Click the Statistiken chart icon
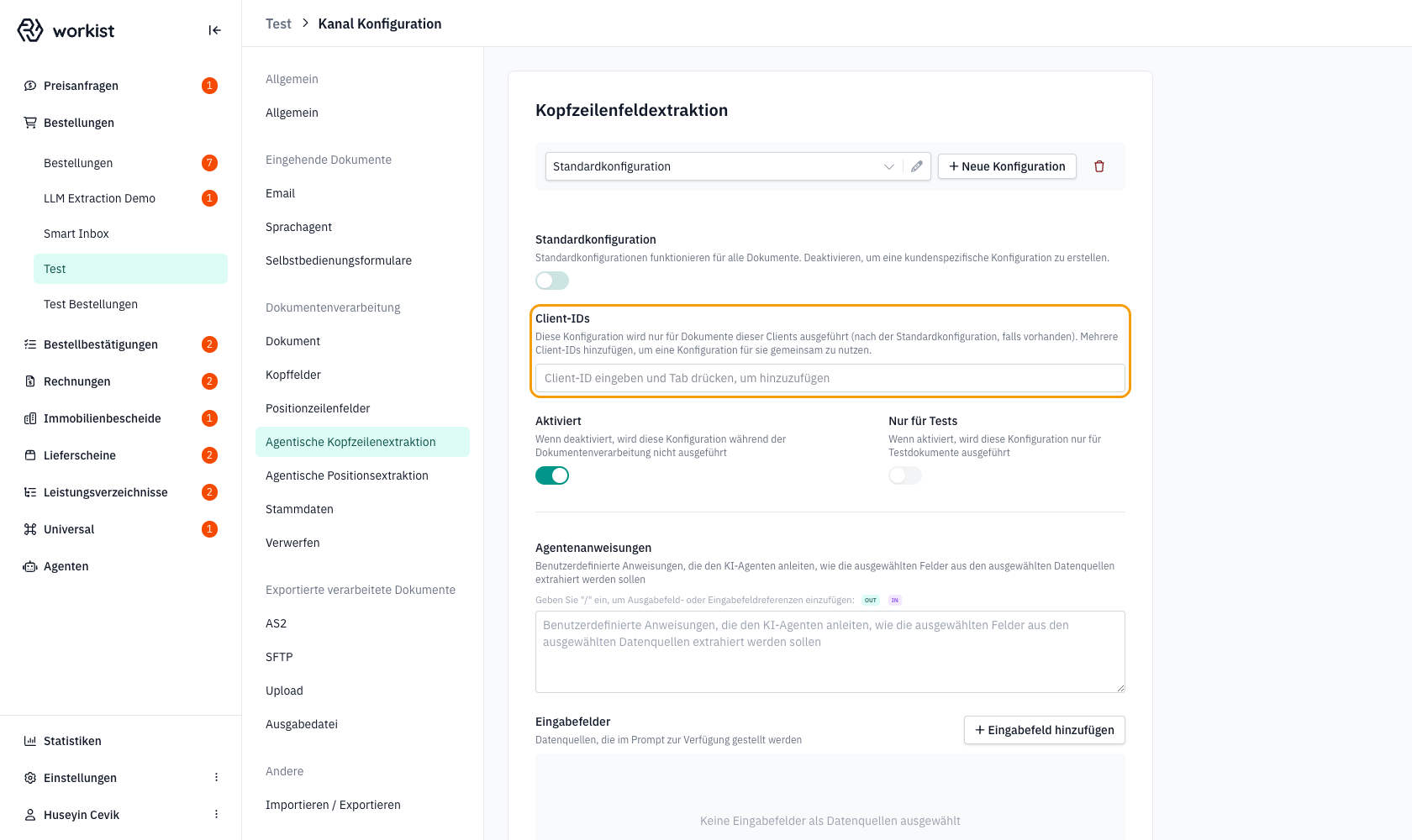The image size is (1412, 840). coord(30,741)
